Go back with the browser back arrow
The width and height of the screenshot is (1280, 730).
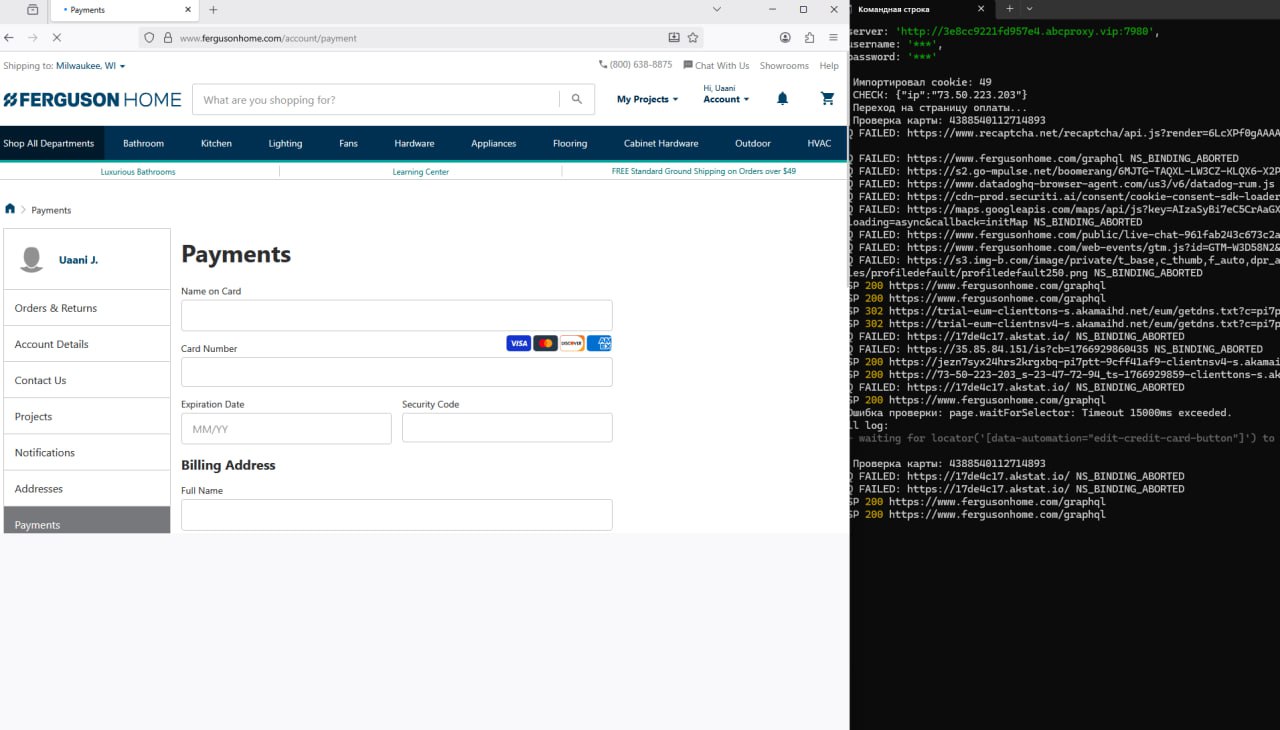(x=9, y=38)
